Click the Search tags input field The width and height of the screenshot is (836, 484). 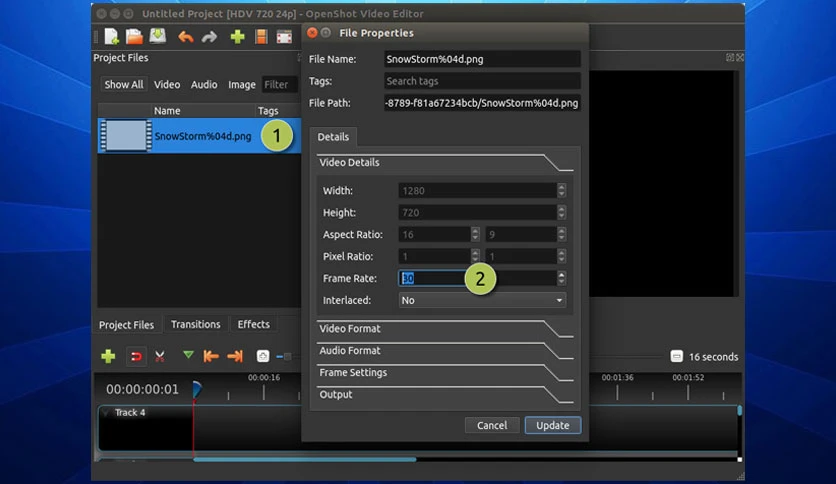(x=482, y=81)
